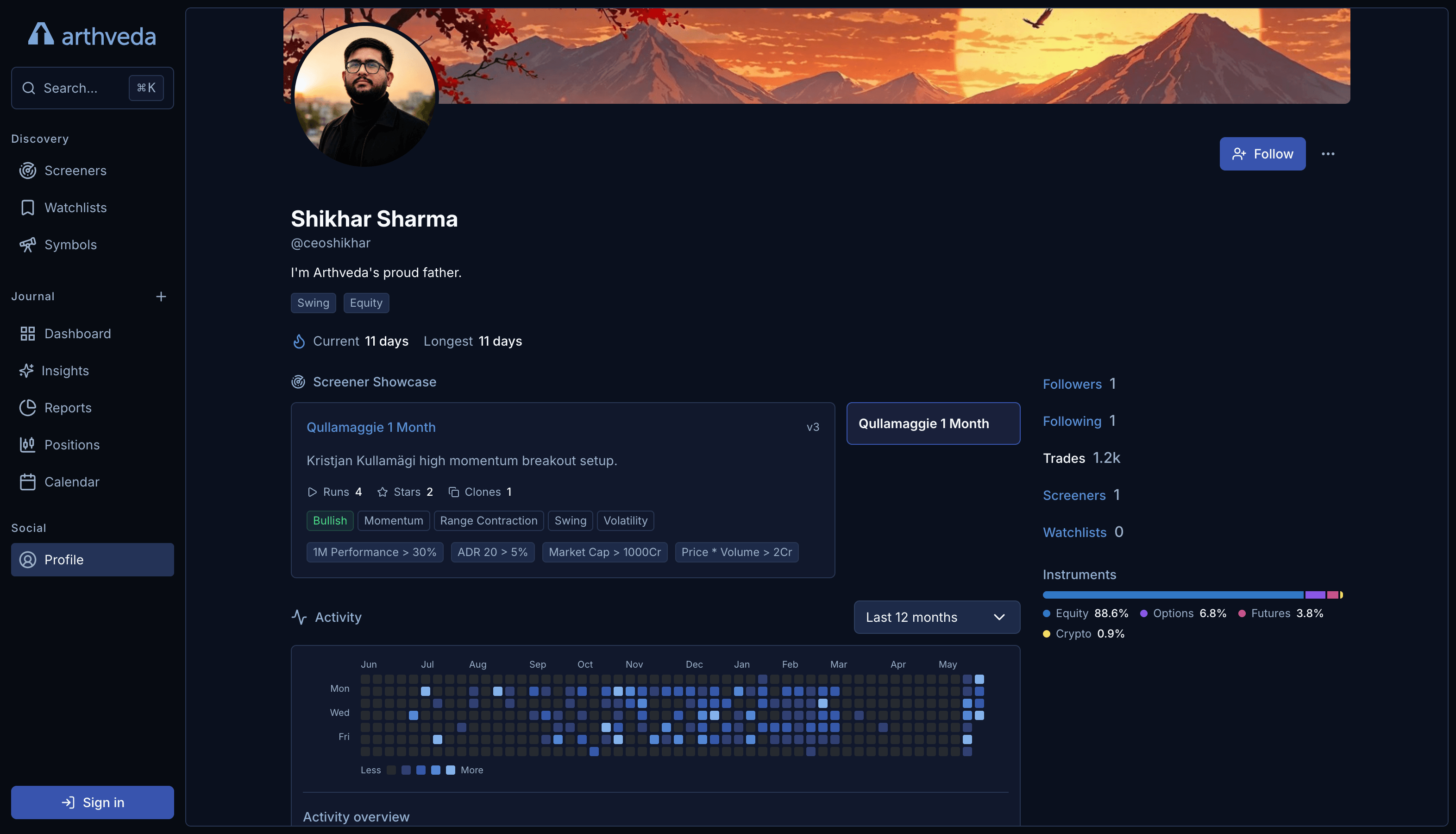
Task: Click the Swing profile tag under bio
Action: (x=313, y=303)
